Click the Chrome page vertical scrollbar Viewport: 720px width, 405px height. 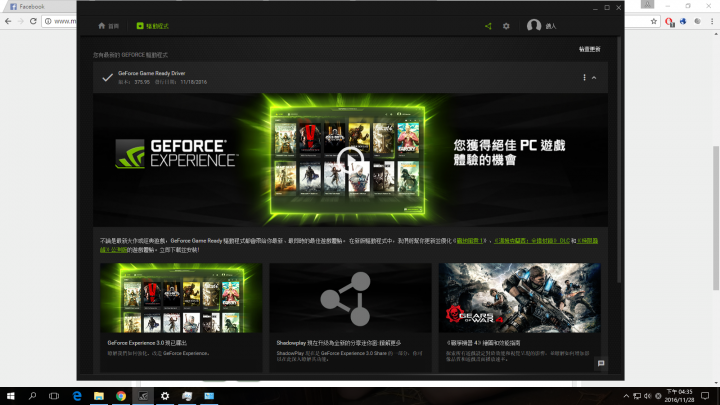pos(716,218)
